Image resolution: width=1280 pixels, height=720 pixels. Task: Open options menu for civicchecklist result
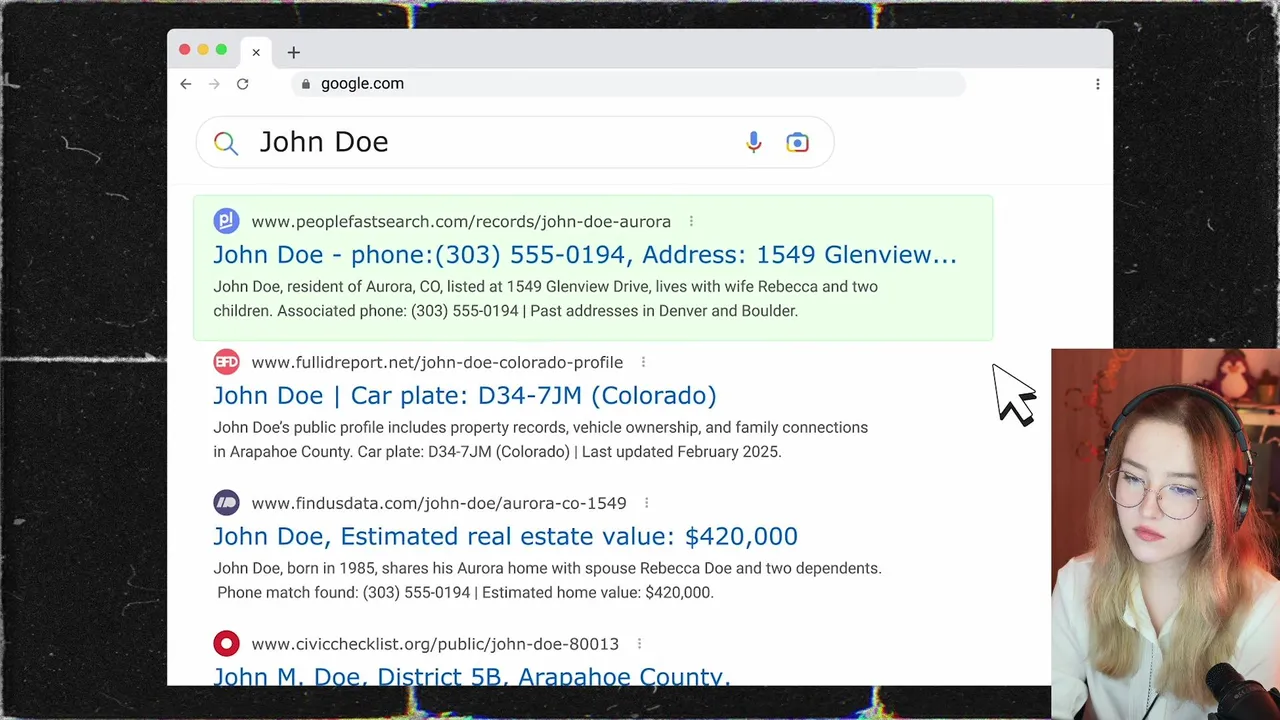pos(639,644)
